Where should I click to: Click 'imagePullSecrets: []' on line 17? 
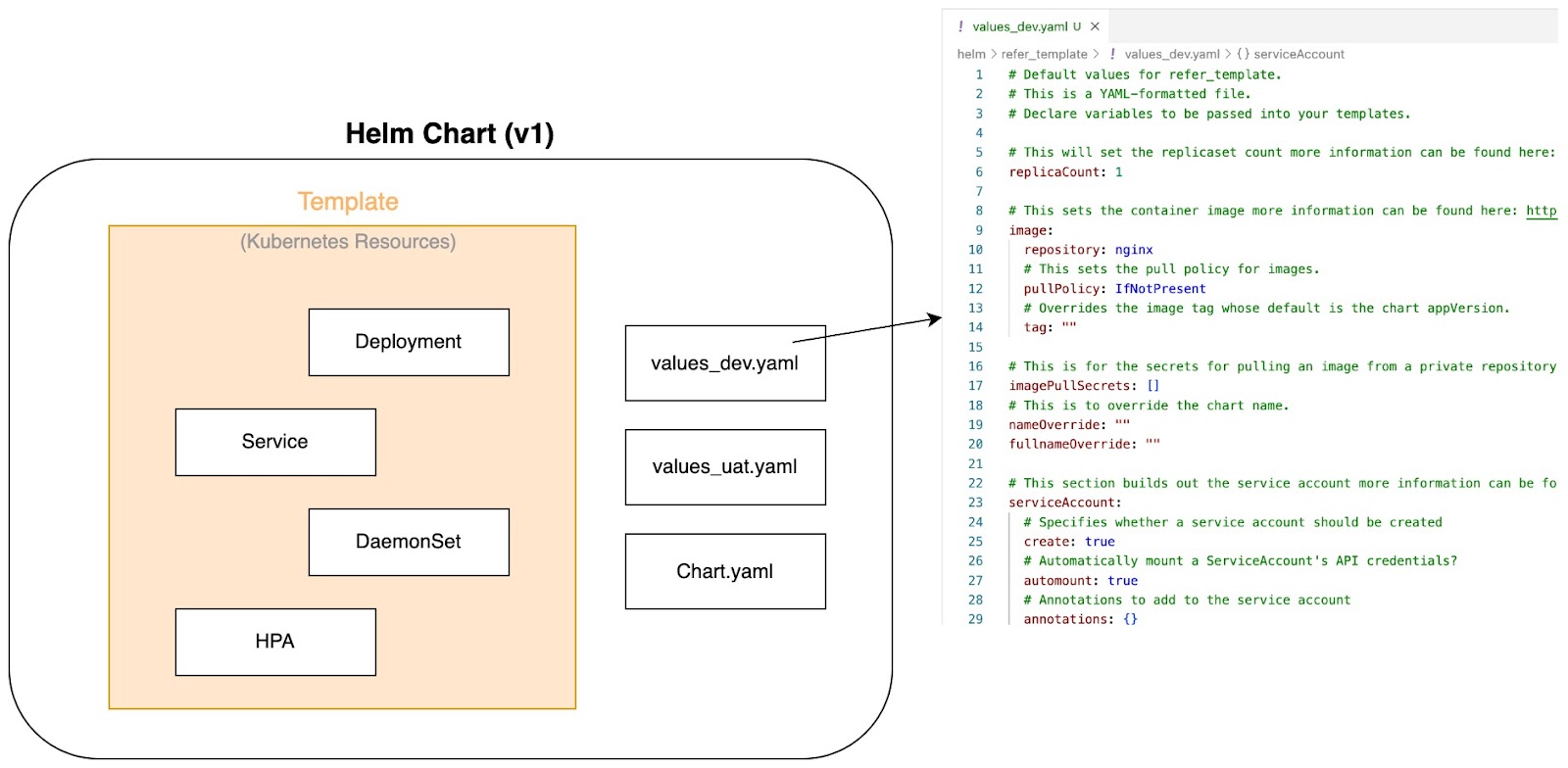click(x=1084, y=386)
